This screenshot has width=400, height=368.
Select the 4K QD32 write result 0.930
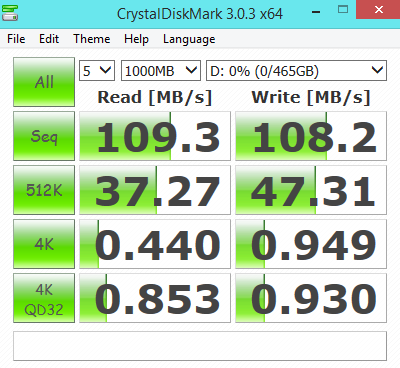(311, 298)
